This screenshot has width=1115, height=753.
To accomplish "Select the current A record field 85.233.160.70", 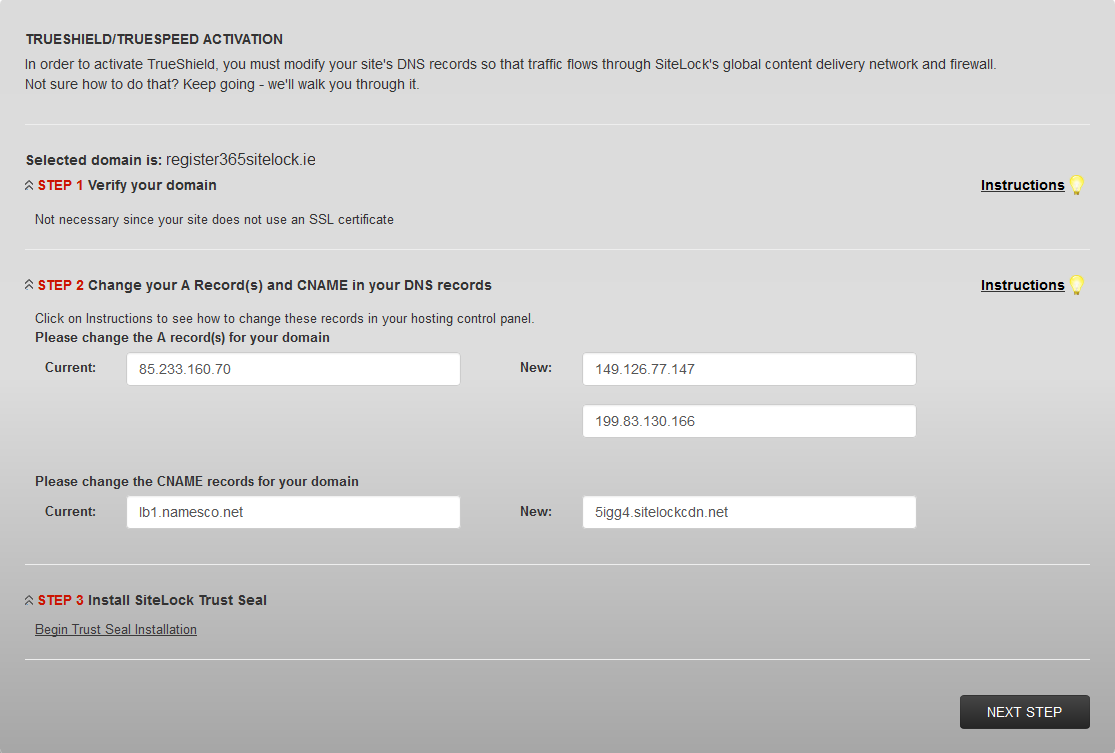I will pyautogui.click(x=294, y=369).
